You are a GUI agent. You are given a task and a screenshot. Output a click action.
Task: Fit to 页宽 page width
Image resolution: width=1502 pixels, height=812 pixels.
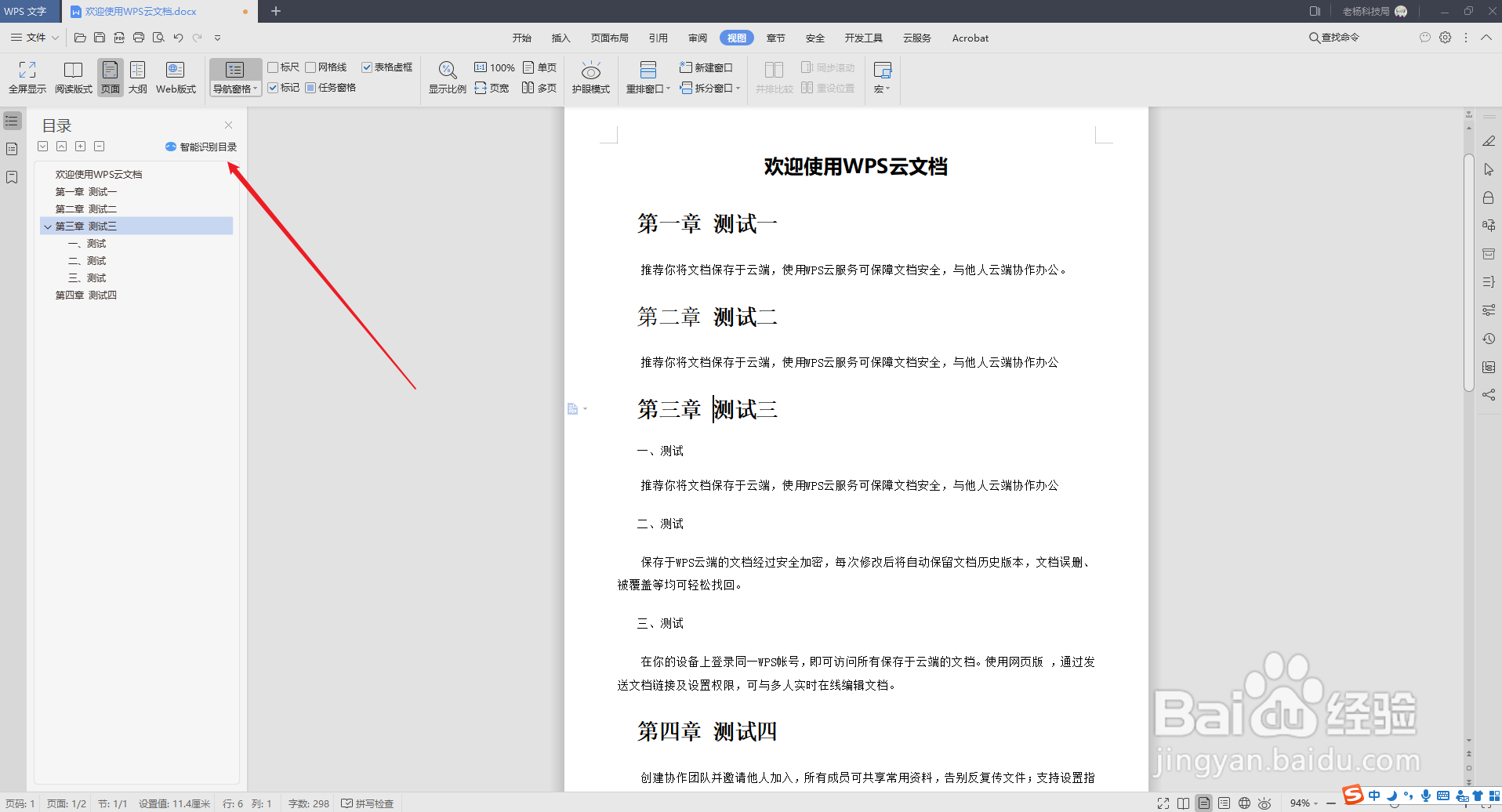pyautogui.click(x=492, y=88)
